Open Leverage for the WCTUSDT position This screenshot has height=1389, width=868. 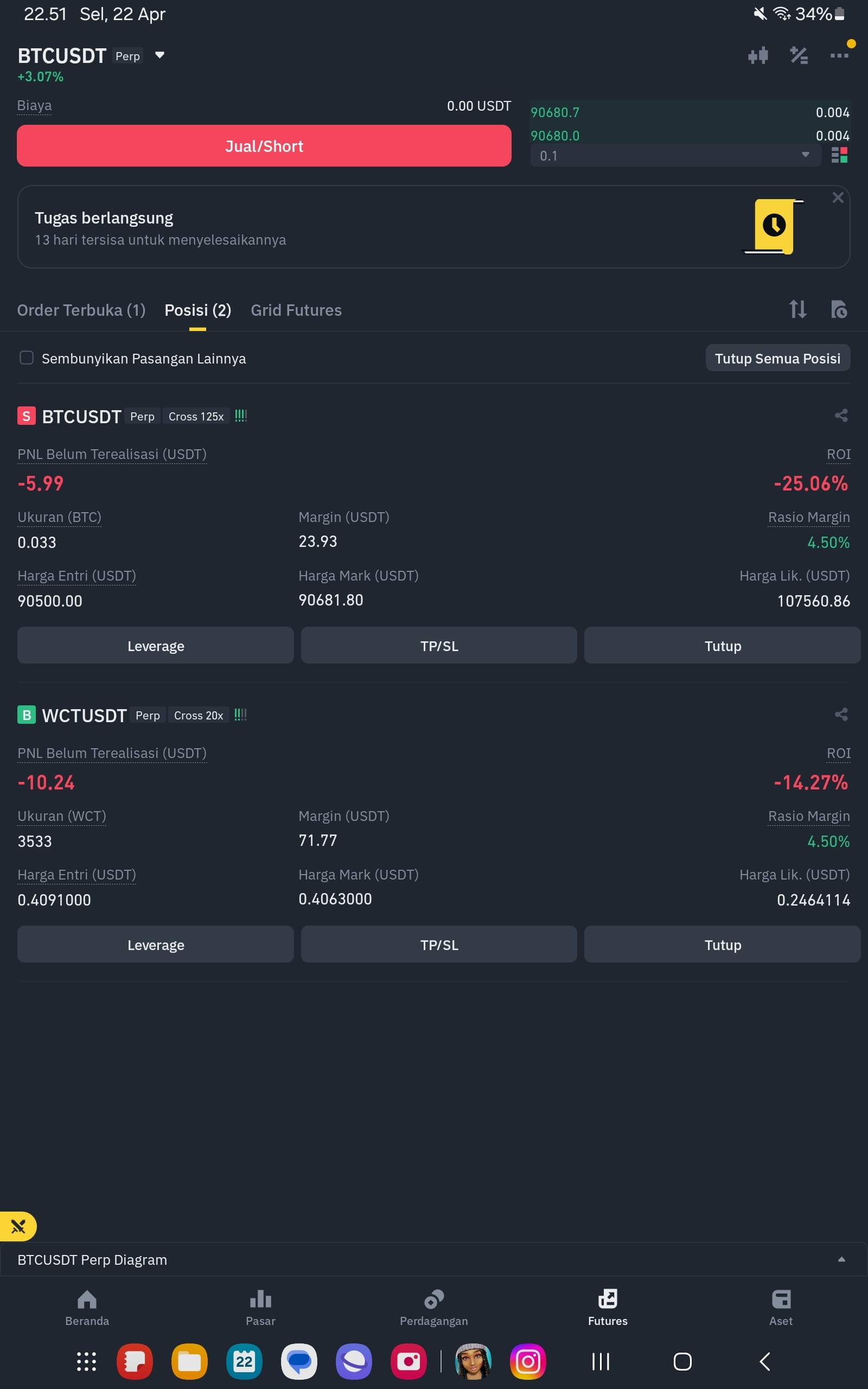pos(156,945)
